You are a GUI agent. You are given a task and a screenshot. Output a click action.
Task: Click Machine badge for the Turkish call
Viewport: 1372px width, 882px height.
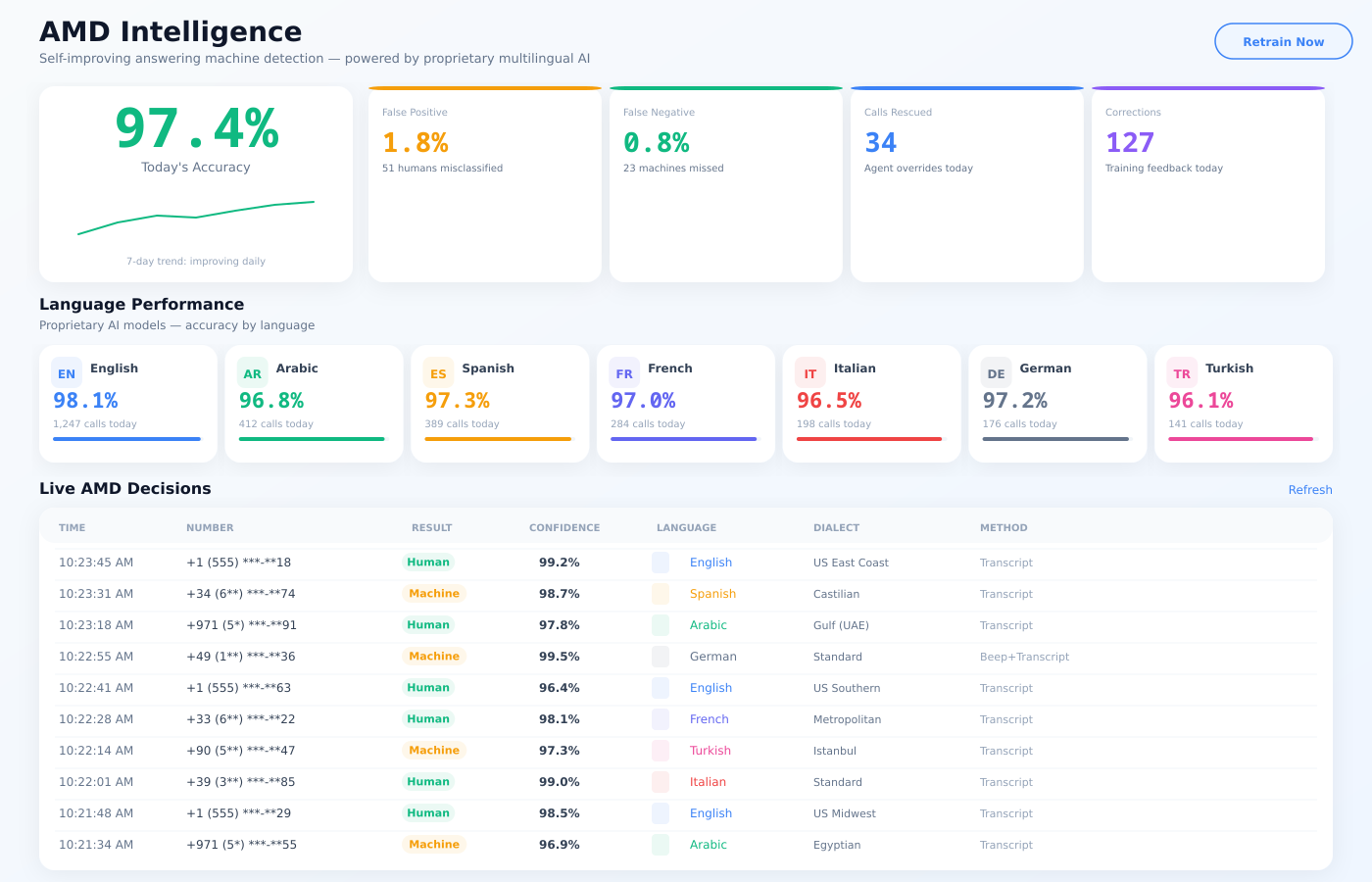[x=434, y=751]
